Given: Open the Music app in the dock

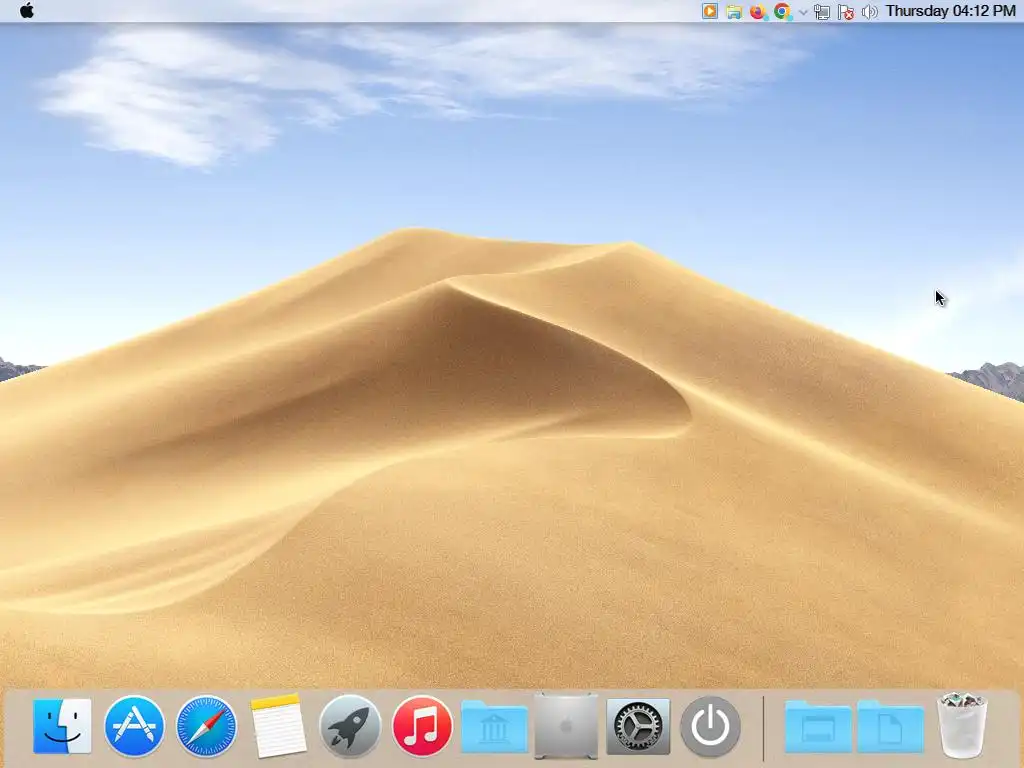Looking at the screenshot, I should click(x=422, y=726).
